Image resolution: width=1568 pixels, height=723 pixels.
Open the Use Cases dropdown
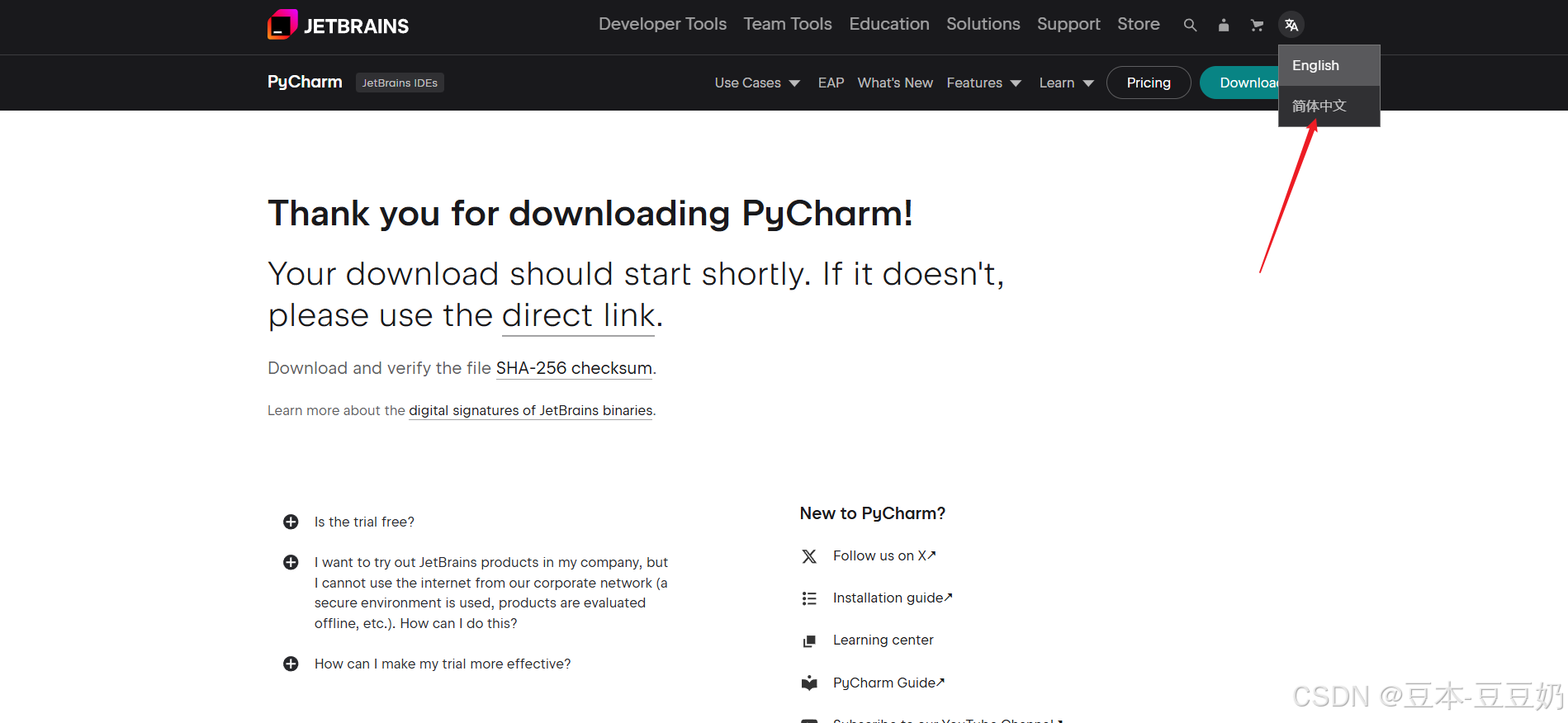click(x=757, y=83)
